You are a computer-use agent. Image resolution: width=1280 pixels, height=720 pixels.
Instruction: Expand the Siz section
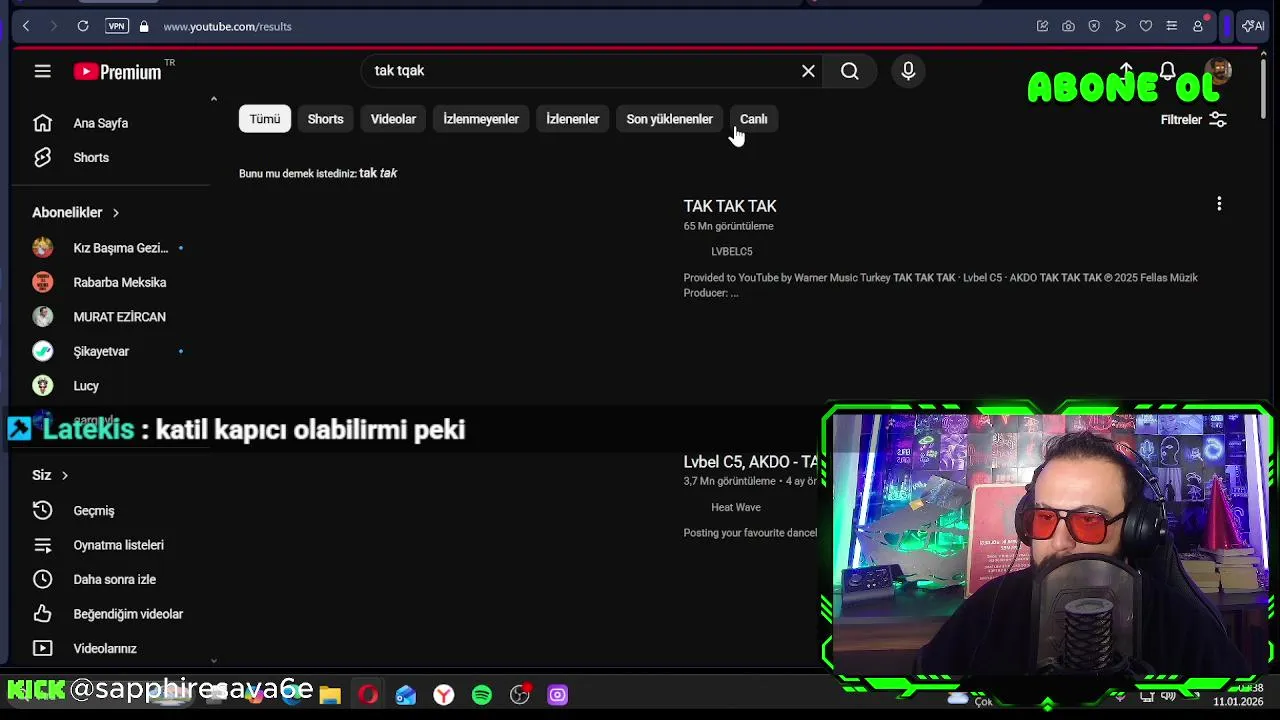(50, 475)
